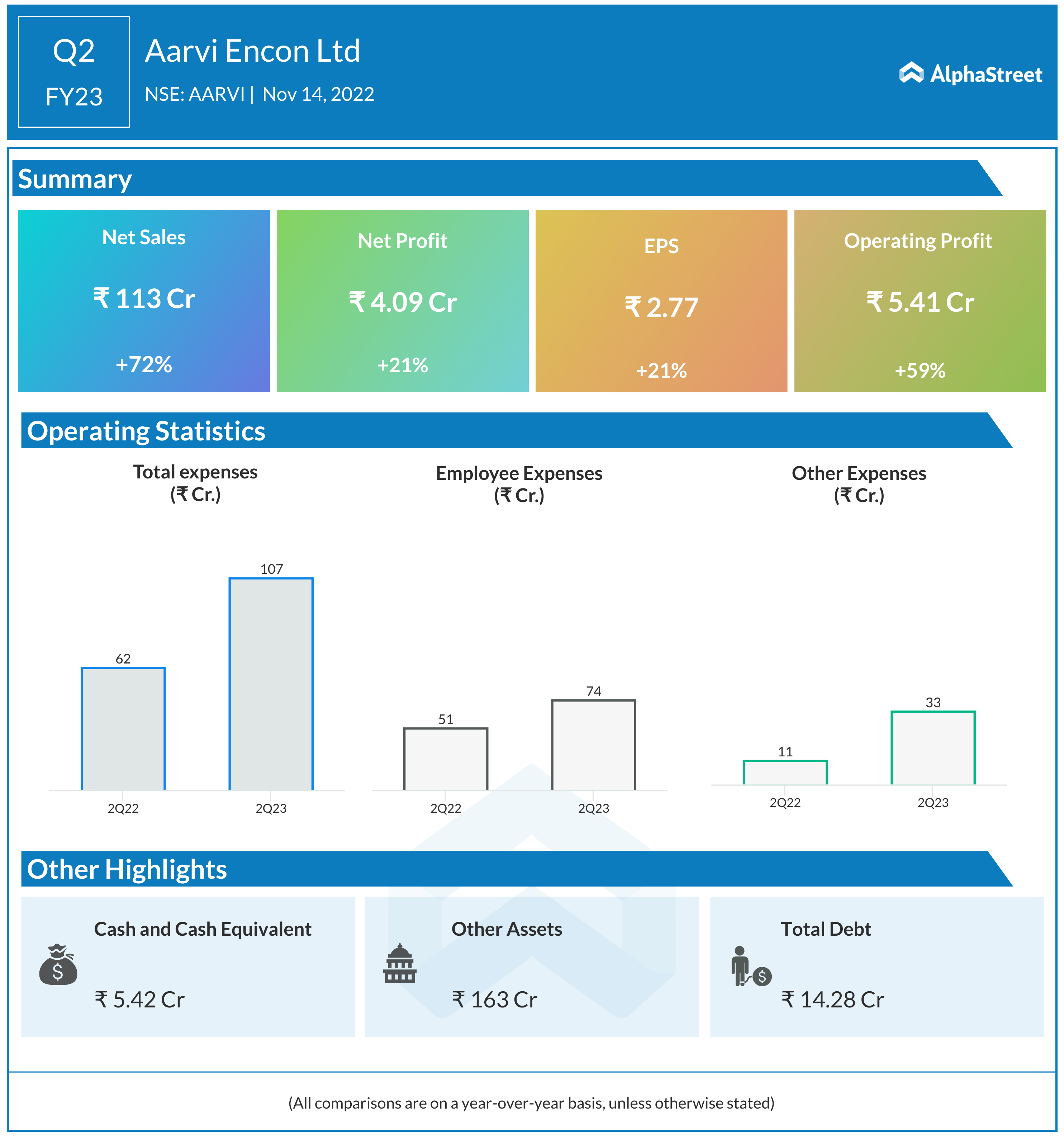Click the bank building Other Assets icon
1064x1143 pixels.
click(399, 964)
